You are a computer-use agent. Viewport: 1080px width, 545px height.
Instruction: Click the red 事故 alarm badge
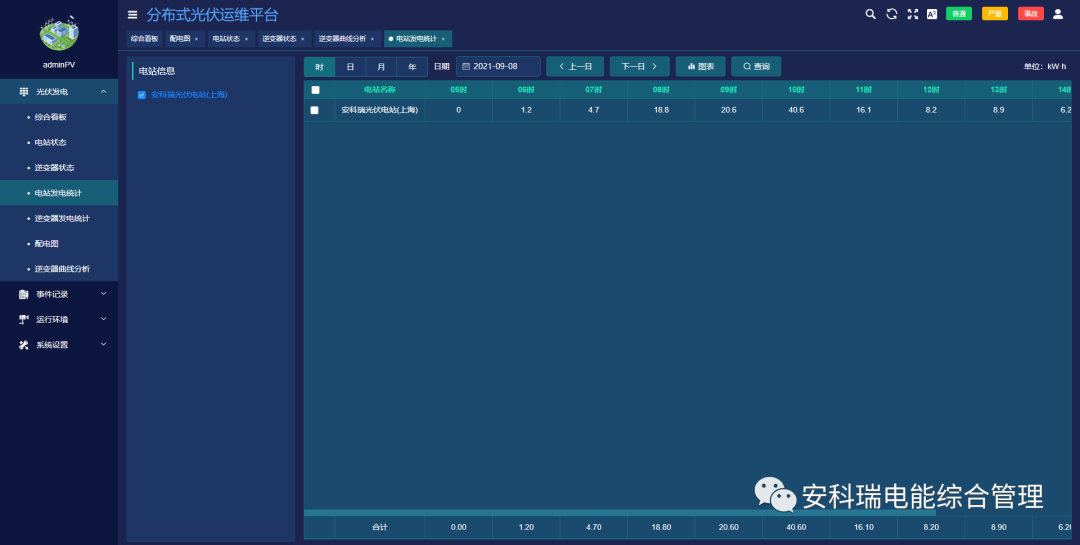point(1031,14)
